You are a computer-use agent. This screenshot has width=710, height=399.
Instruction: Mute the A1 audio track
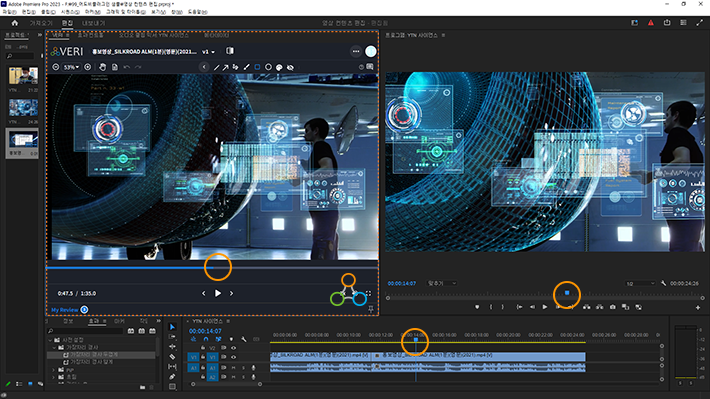234,368
